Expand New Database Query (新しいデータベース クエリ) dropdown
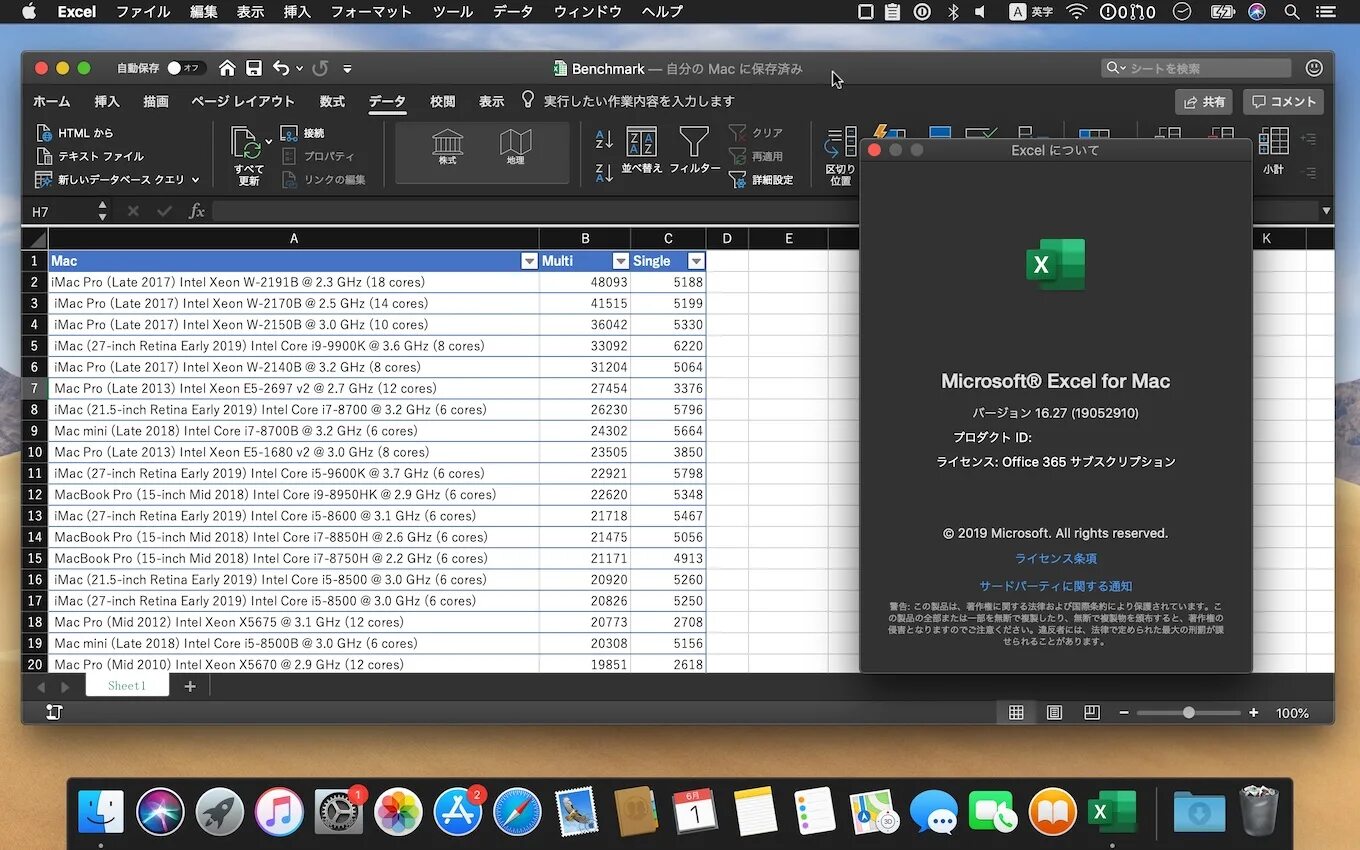1360x850 pixels. [x=195, y=180]
